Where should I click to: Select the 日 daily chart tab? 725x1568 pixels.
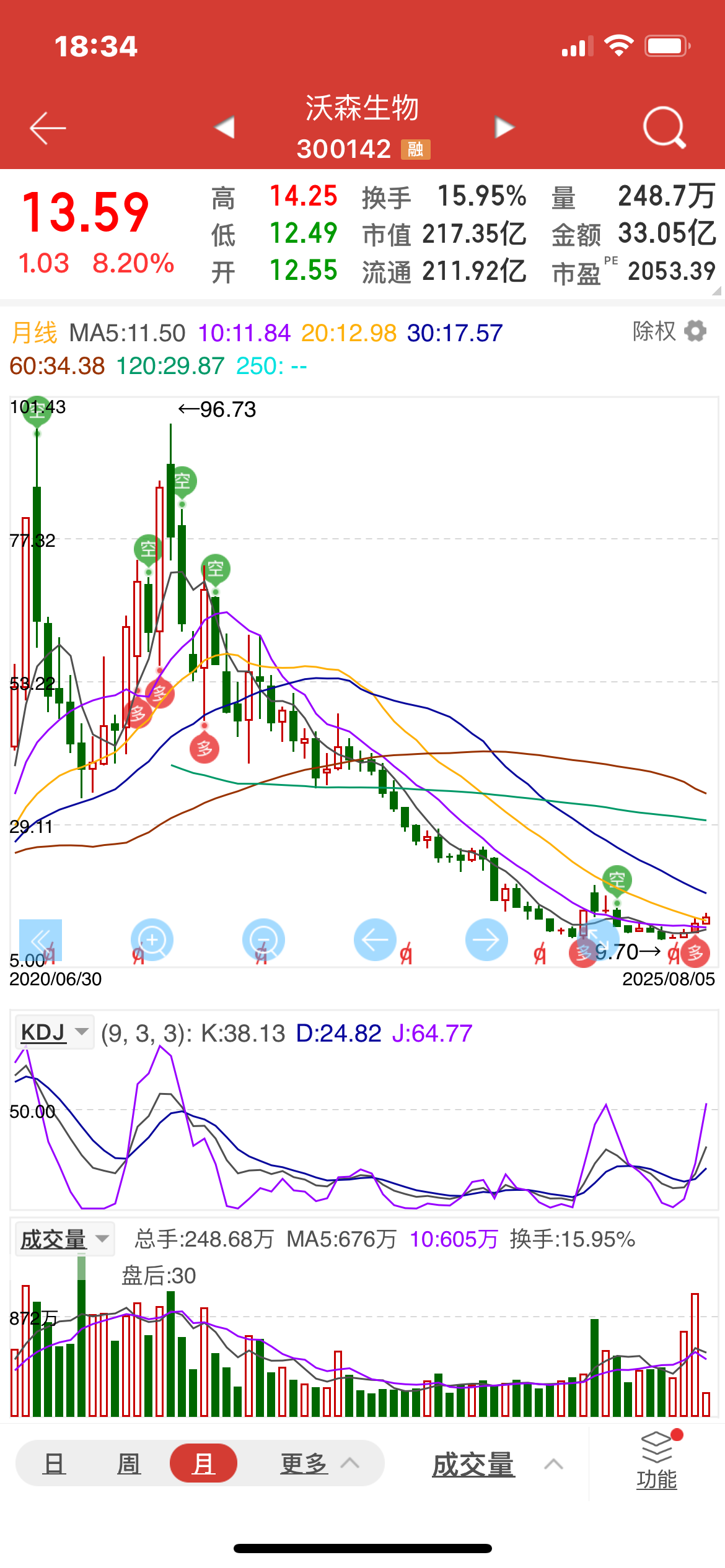coord(54,1464)
